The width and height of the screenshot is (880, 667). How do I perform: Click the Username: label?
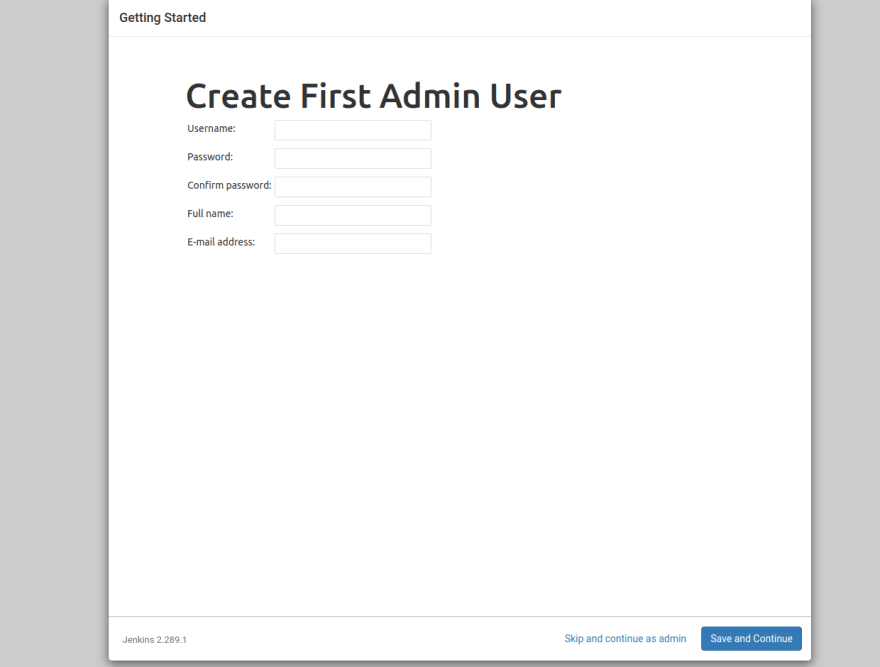(211, 129)
